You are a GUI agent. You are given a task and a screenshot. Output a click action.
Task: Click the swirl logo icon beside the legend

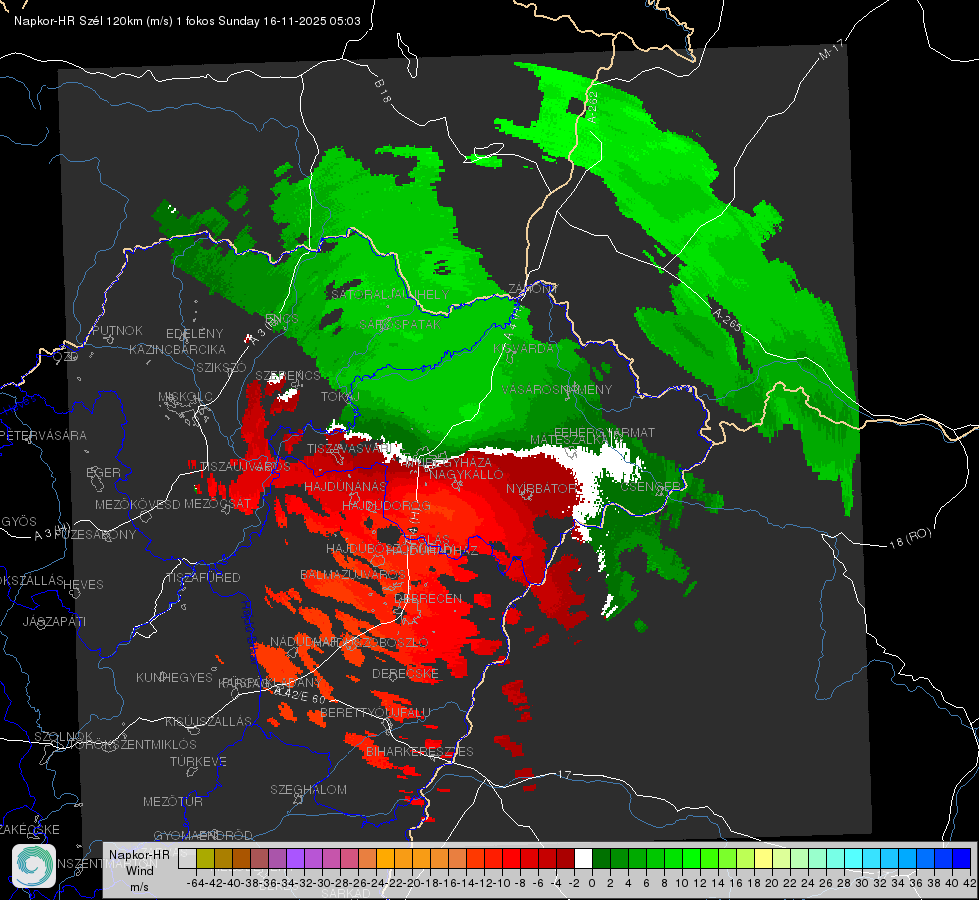pos(34,866)
